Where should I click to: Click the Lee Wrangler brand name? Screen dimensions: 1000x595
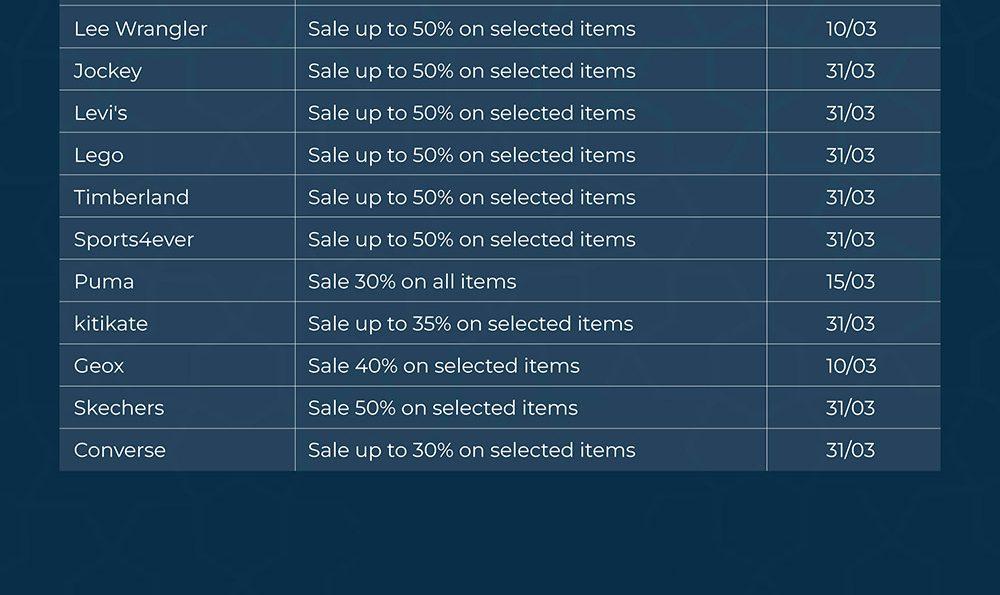pos(140,29)
